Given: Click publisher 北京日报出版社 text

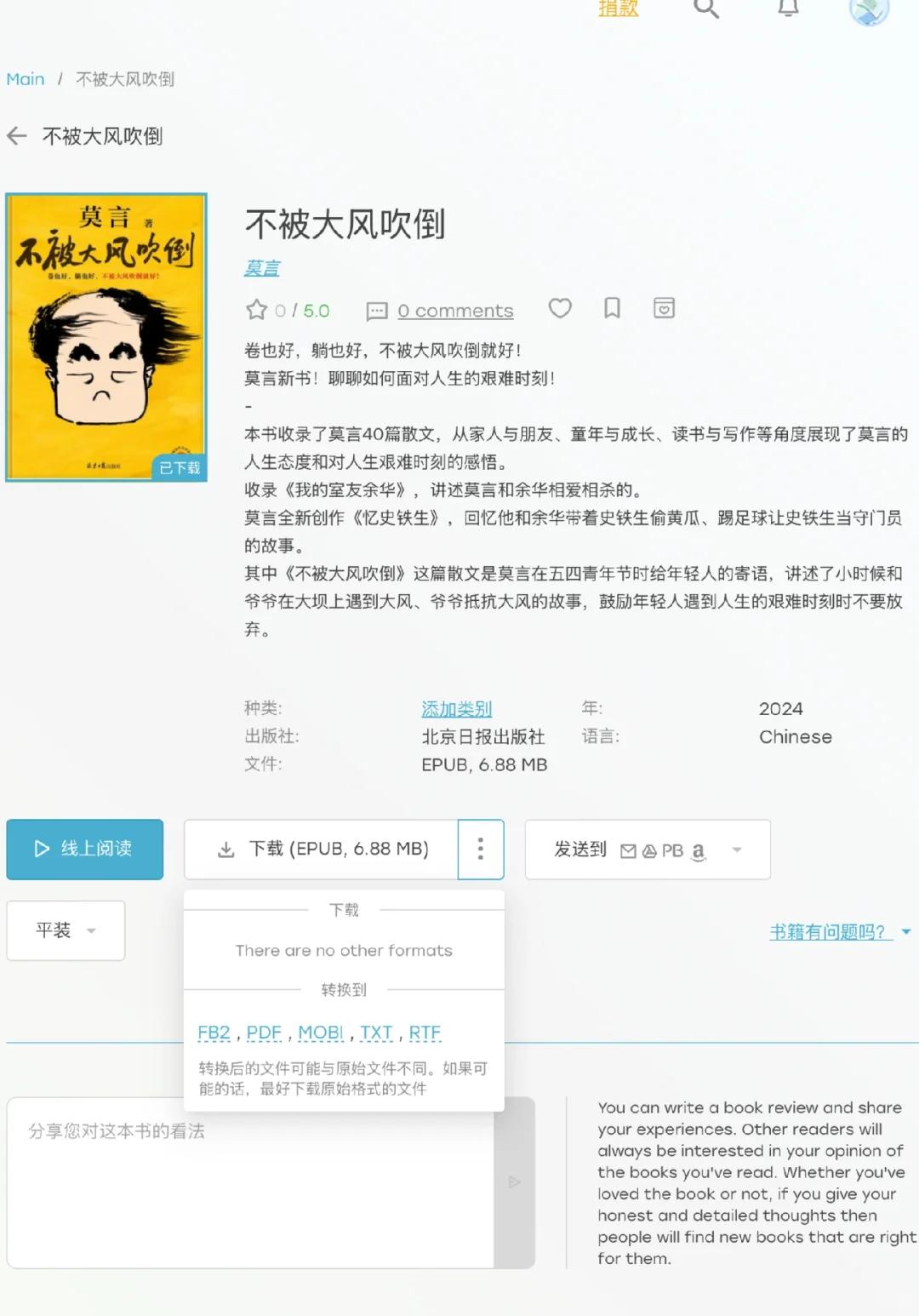Looking at the screenshot, I should [x=483, y=737].
